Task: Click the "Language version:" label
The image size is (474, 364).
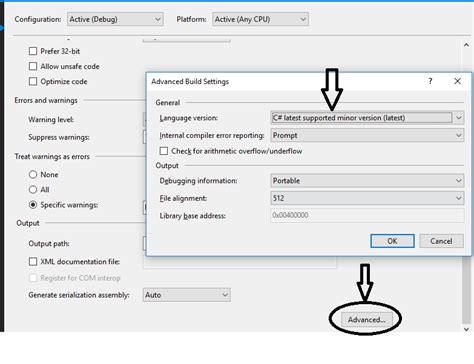Action: (189, 118)
